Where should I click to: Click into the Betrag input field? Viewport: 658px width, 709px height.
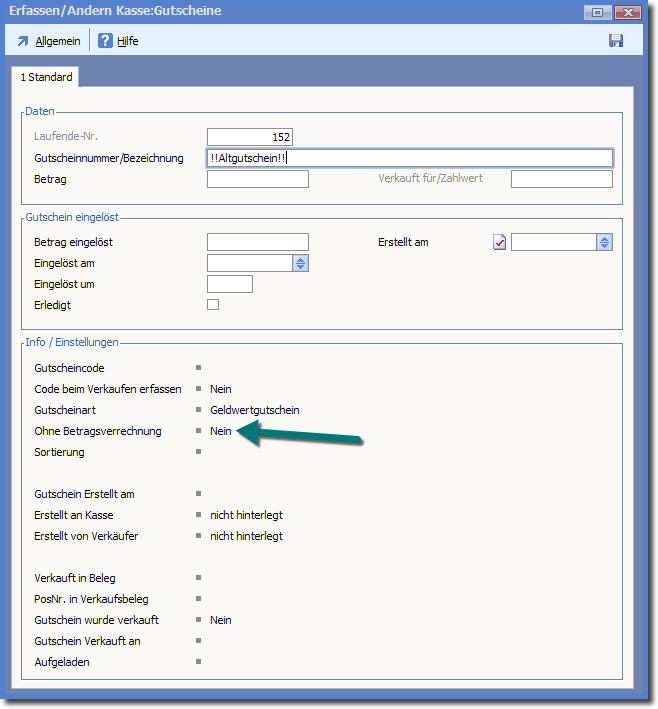257,179
